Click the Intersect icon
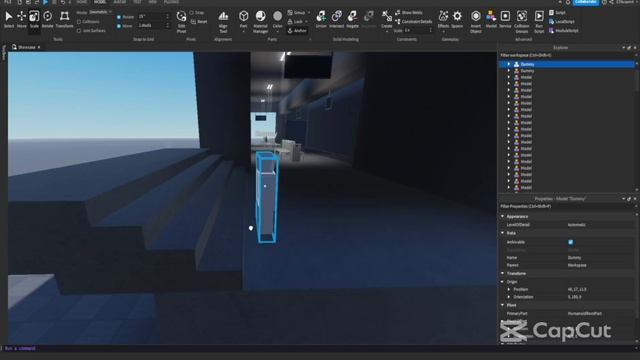 [x=336, y=19]
